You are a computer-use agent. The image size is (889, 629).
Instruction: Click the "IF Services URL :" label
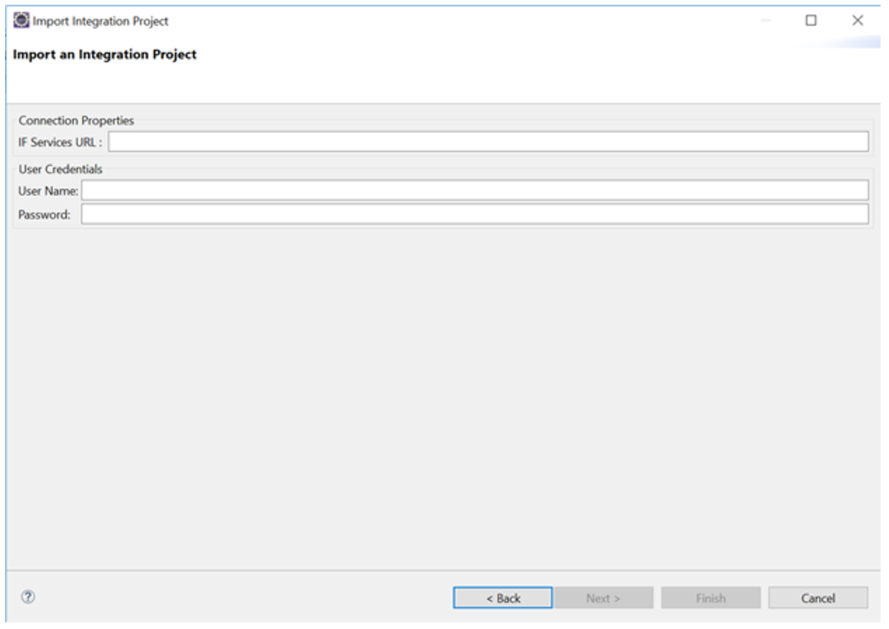tap(60, 142)
